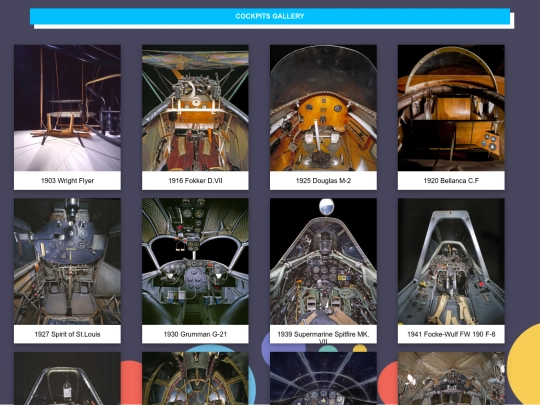This screenshot has height=405, width=540.
Task: Click the '1930 Grumman G-21' caption
Action: [x=195, y=334]
